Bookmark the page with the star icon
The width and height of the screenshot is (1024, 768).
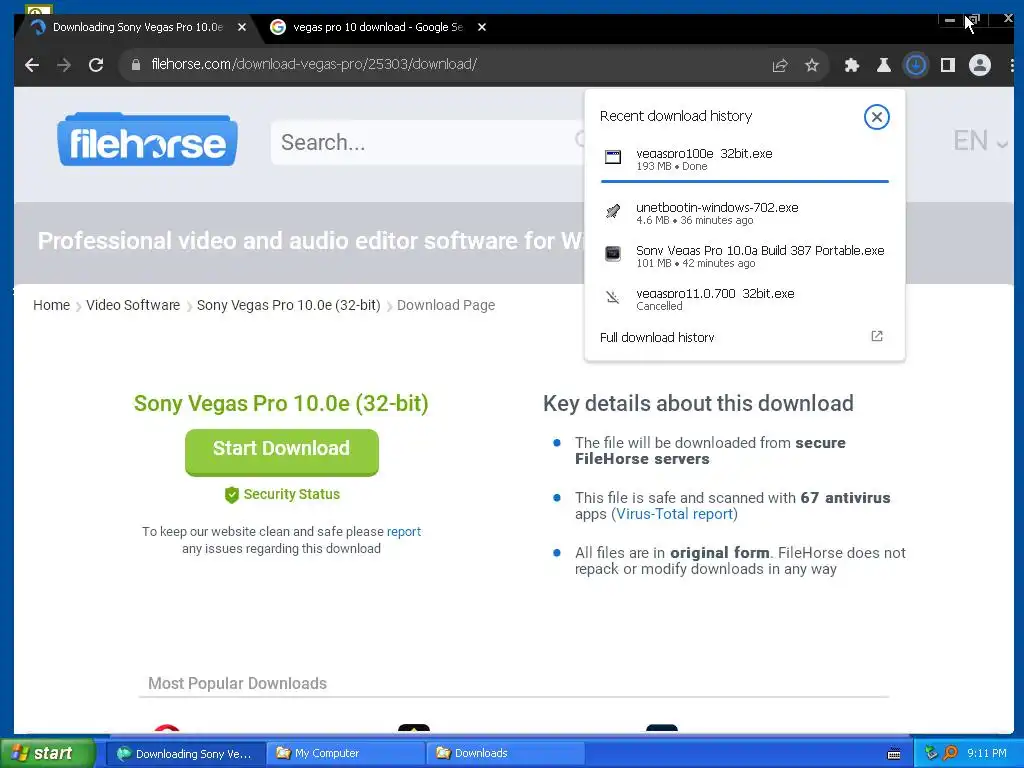(x=812, y=65)
